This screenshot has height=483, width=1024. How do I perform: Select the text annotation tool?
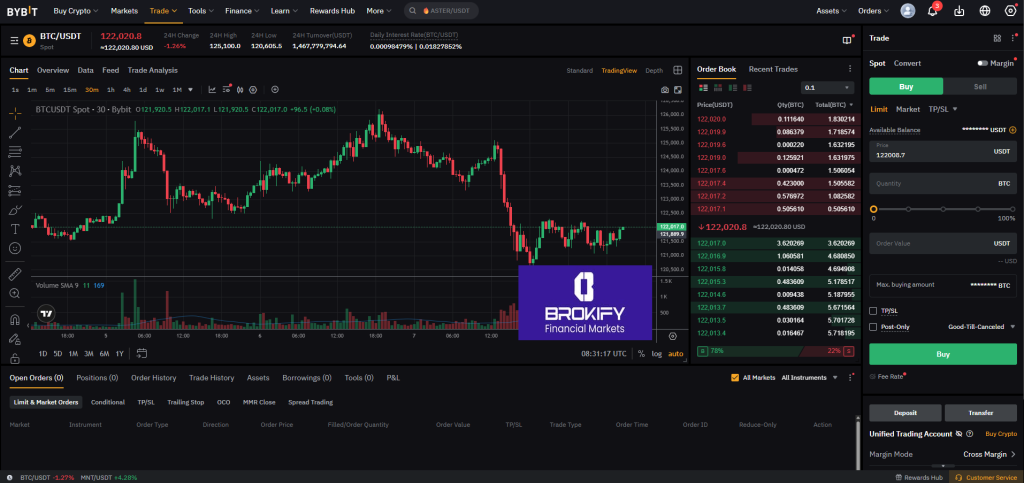point(15,228)
